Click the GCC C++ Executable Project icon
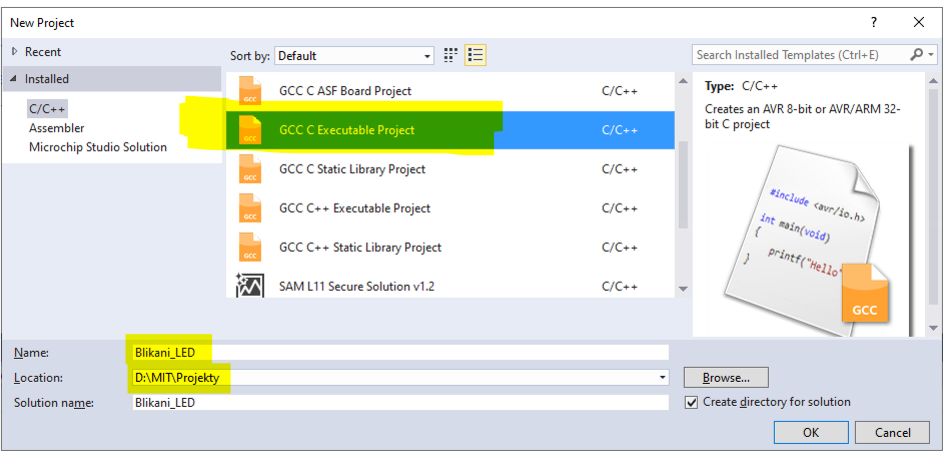This screenshot has width=949, height=454. 250,208
